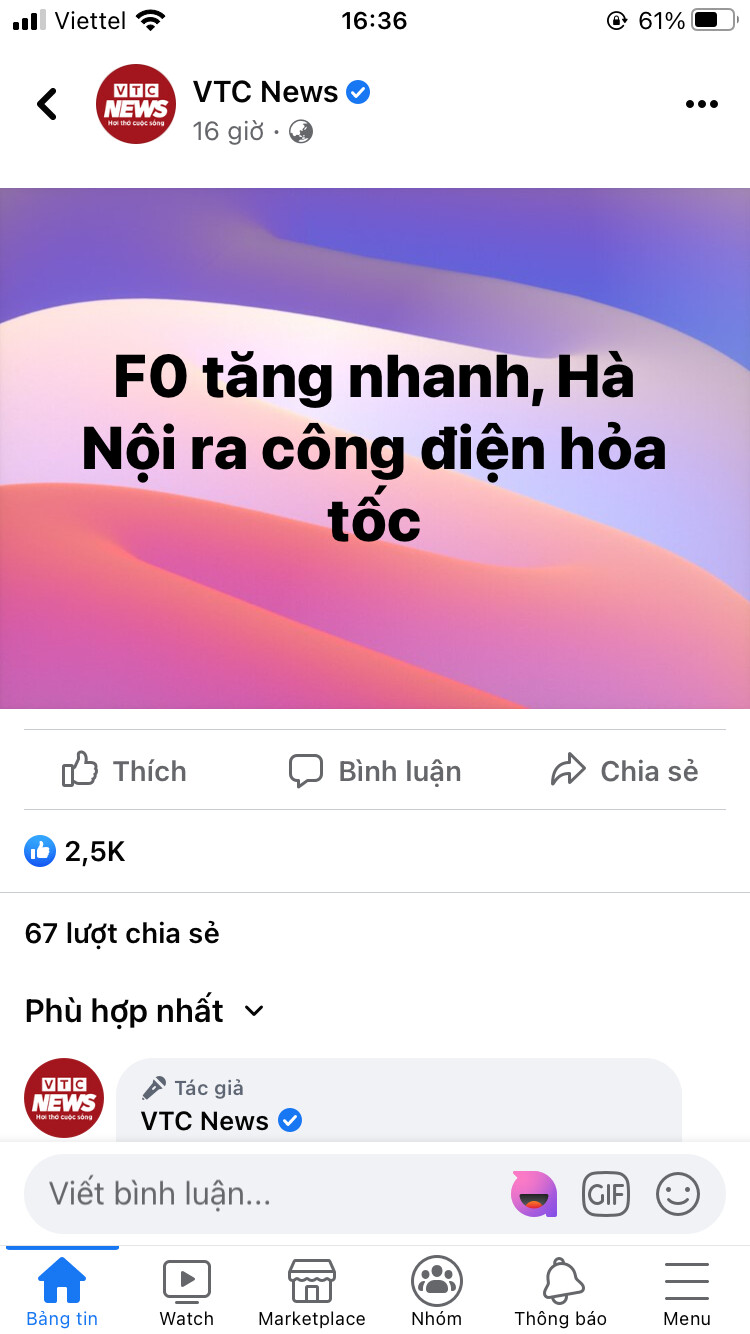Open the Thông báo notifications tab
The image size is (750, 1334).
pos(561,1292)
